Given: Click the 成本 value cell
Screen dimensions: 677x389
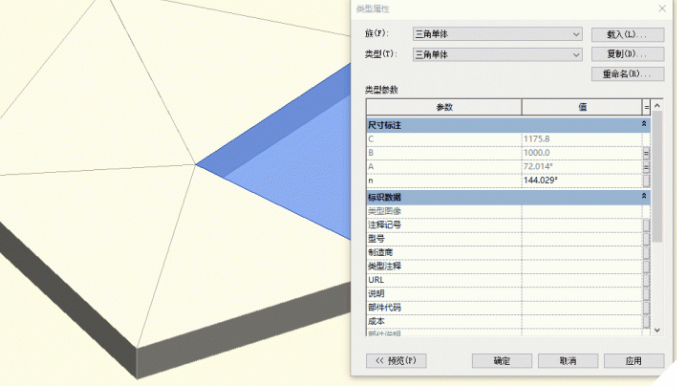Looking at the screenshot, I should pyautogui.click(x=582, y=322).
